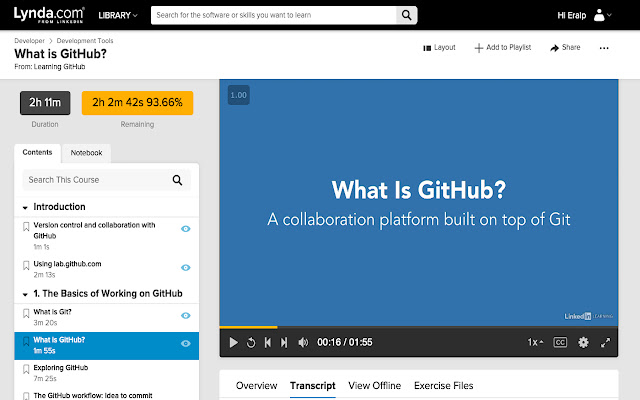Bookmark the What is GitHub? video
Viewport: 640px width, 400px height.
tap(26, 341)
